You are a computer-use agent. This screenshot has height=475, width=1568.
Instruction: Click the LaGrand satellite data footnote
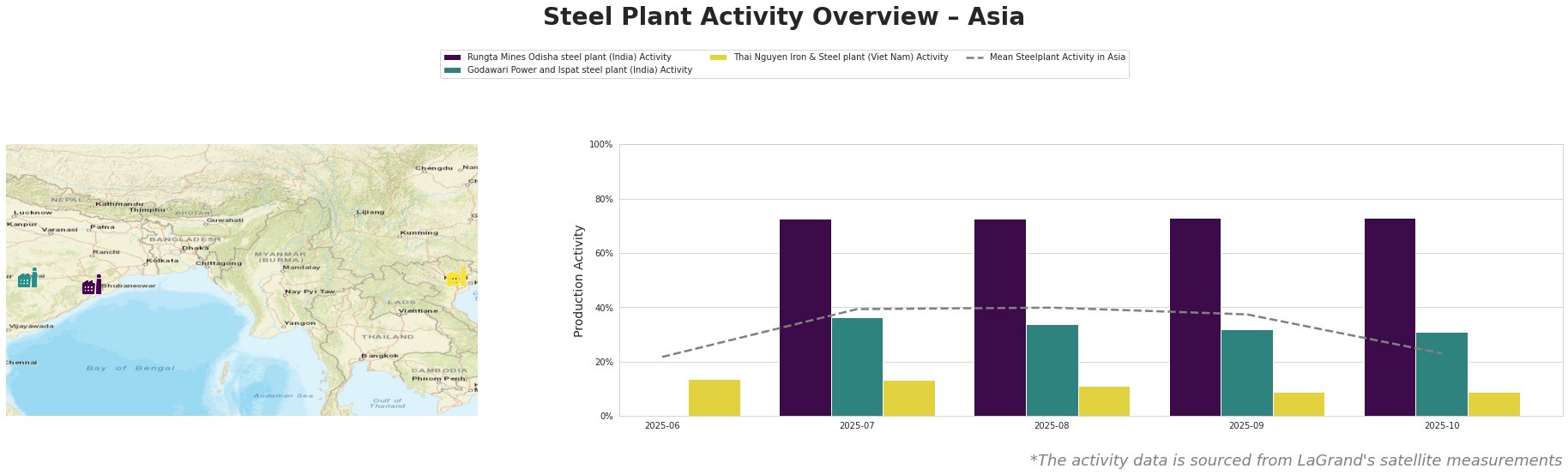click(1295, 460)
